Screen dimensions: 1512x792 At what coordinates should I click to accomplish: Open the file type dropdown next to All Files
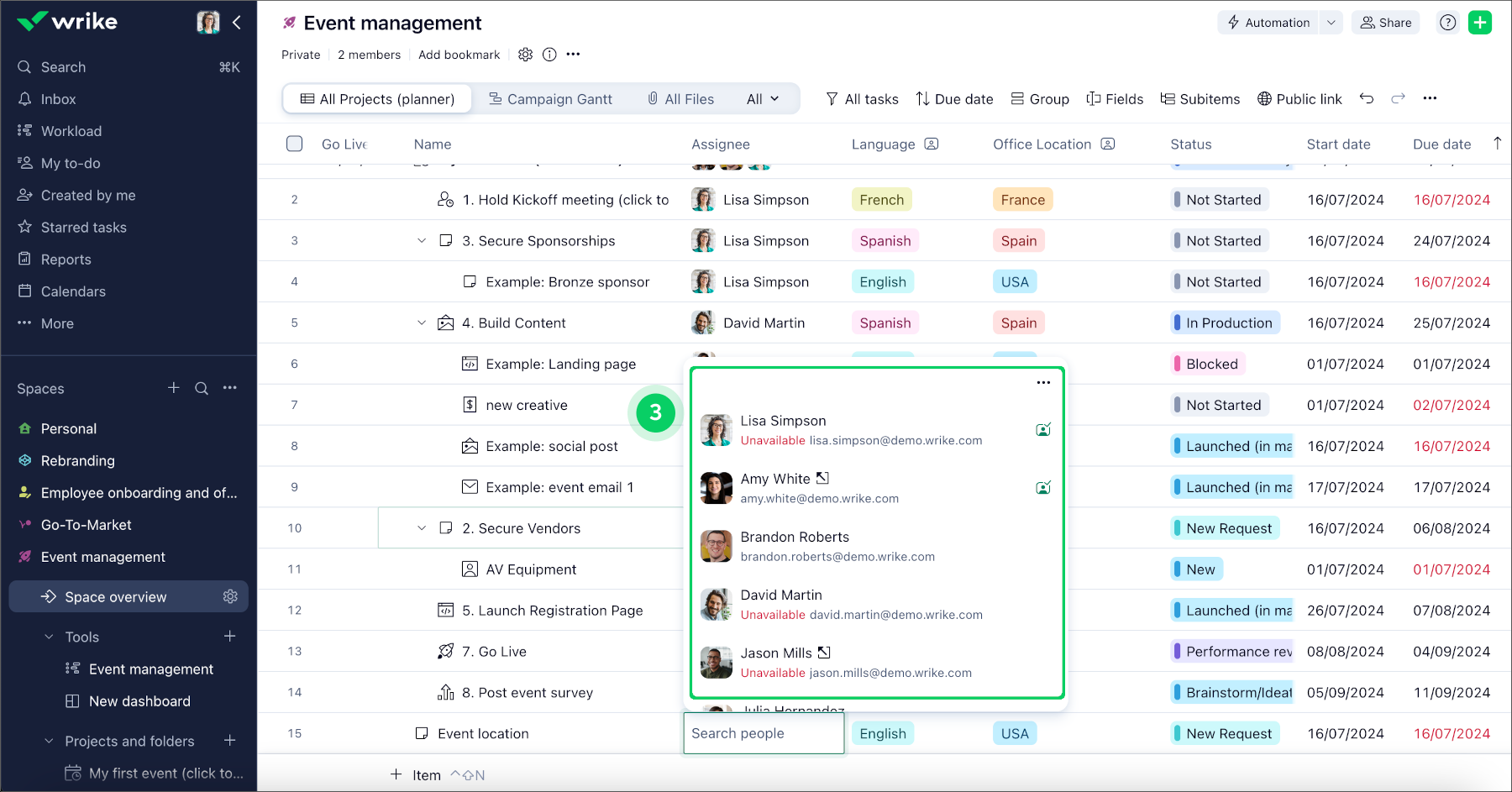pyautogui.click(x=761, y=98)
